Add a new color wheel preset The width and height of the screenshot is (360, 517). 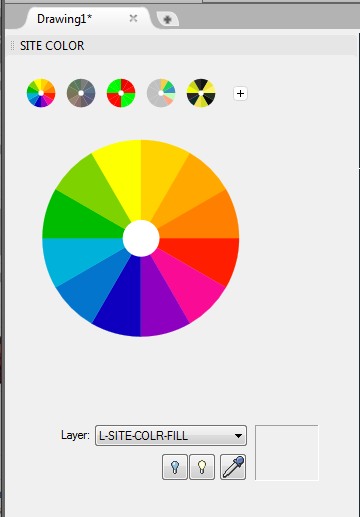(240, 93)
